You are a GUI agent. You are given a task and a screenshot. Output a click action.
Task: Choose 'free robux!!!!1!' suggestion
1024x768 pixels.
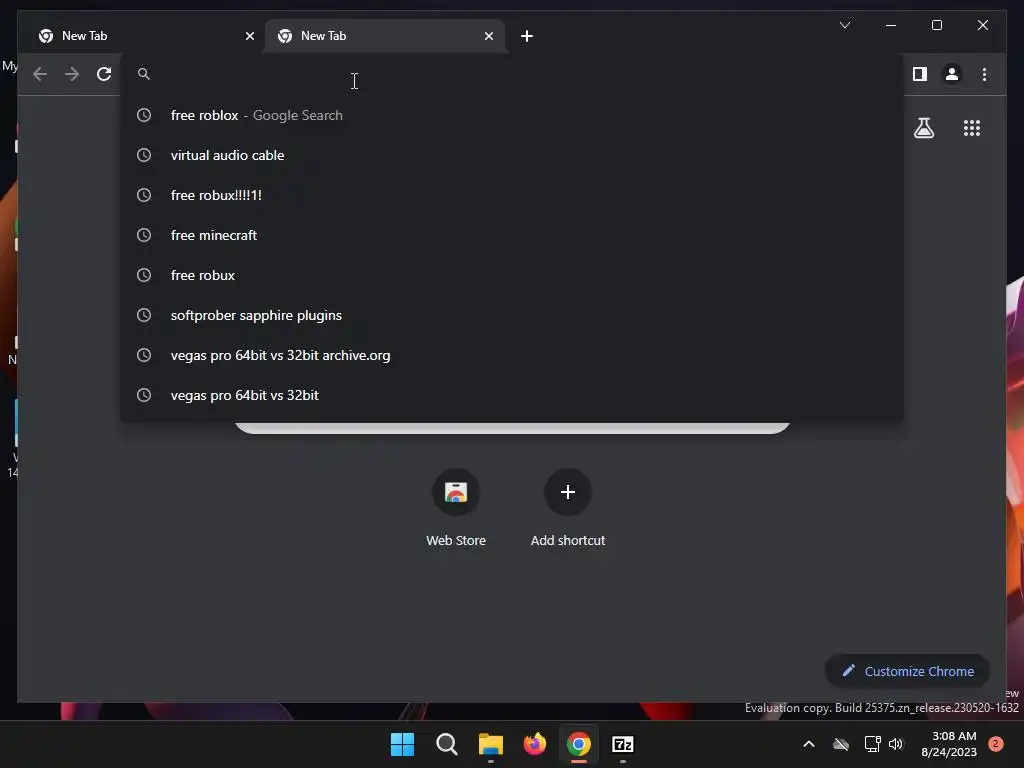[x=511, y=195]
